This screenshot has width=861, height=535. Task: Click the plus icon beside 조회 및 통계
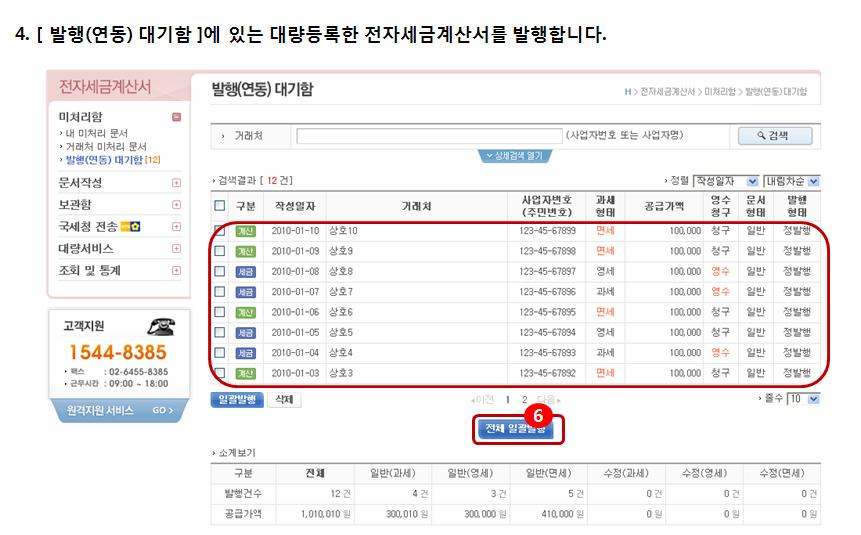click(177, 270)
